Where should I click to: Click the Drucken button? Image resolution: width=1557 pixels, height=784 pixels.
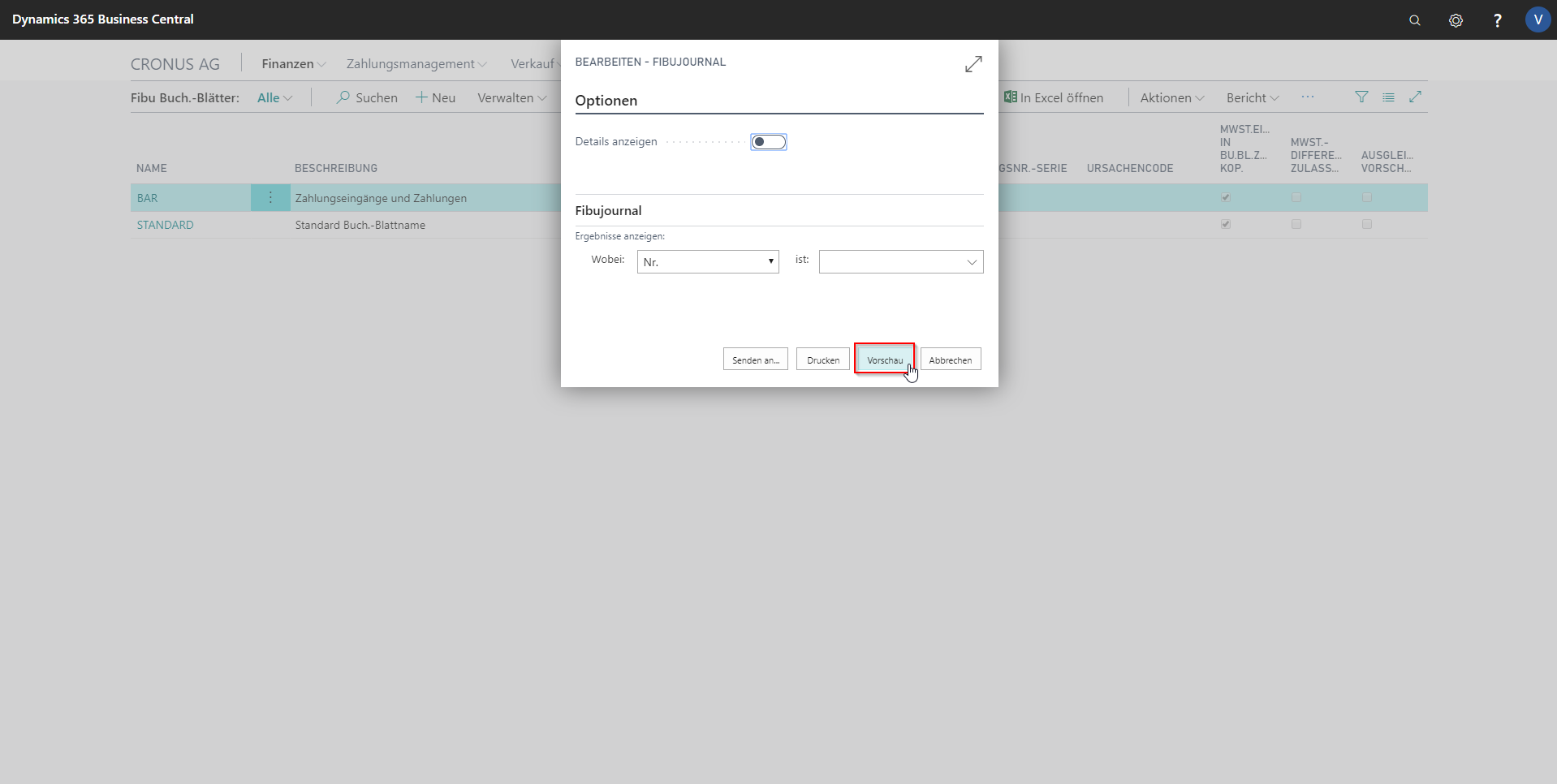[x=823, y=360]
